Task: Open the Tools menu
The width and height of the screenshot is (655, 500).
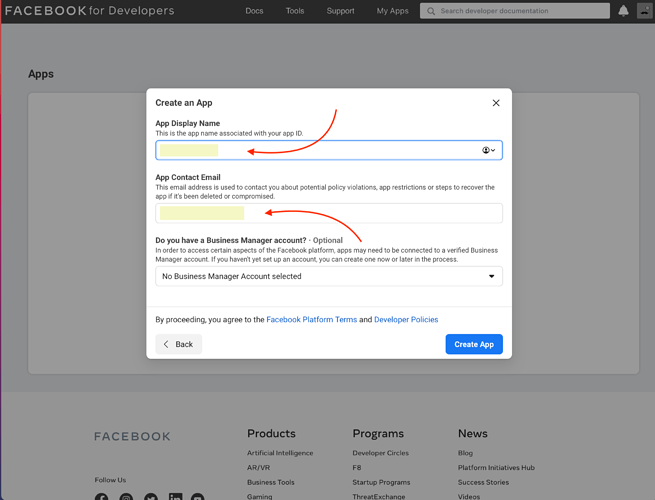Action: point(295,11)
